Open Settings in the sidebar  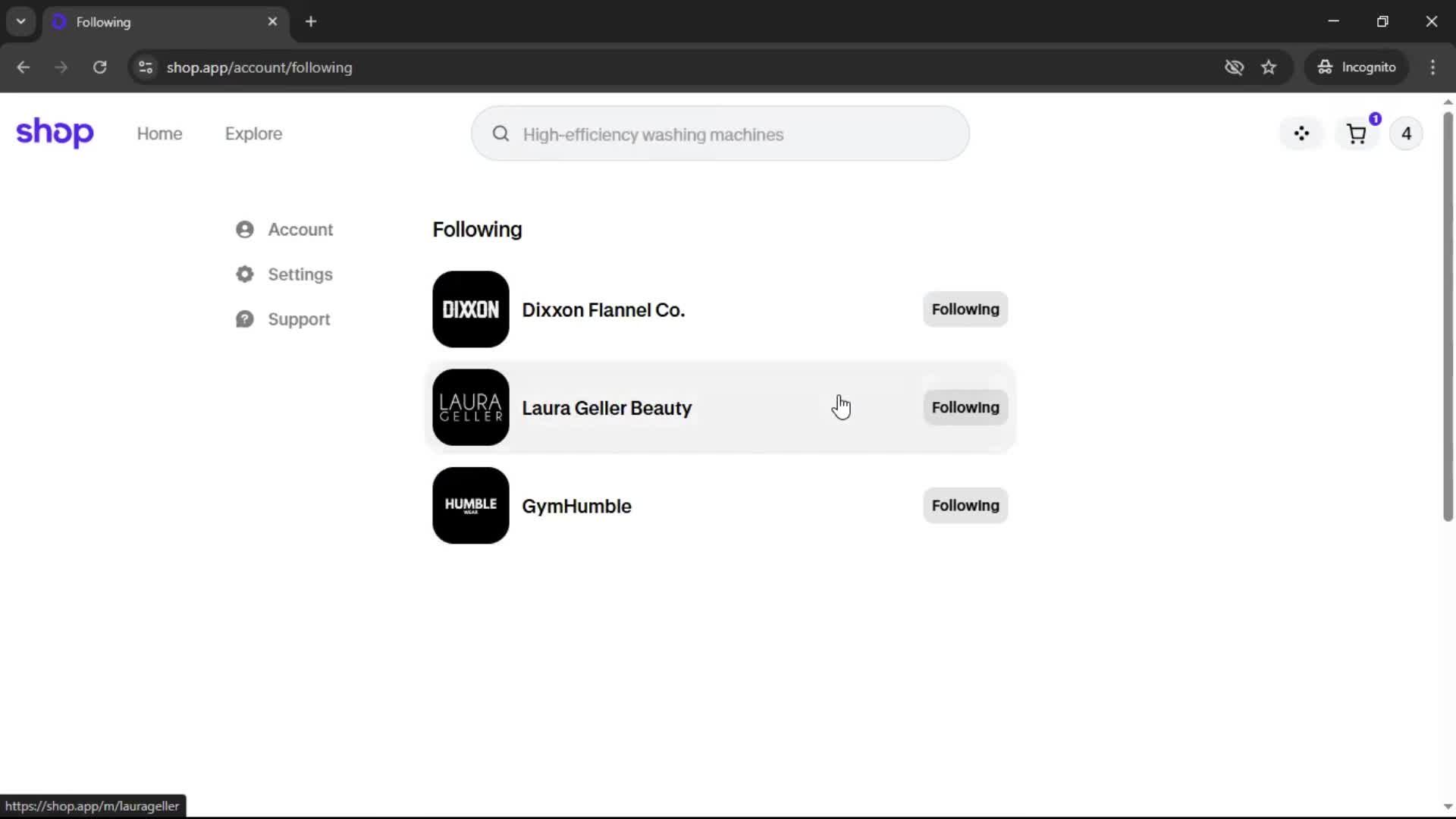pyautogui.click(x=300, y=275)
